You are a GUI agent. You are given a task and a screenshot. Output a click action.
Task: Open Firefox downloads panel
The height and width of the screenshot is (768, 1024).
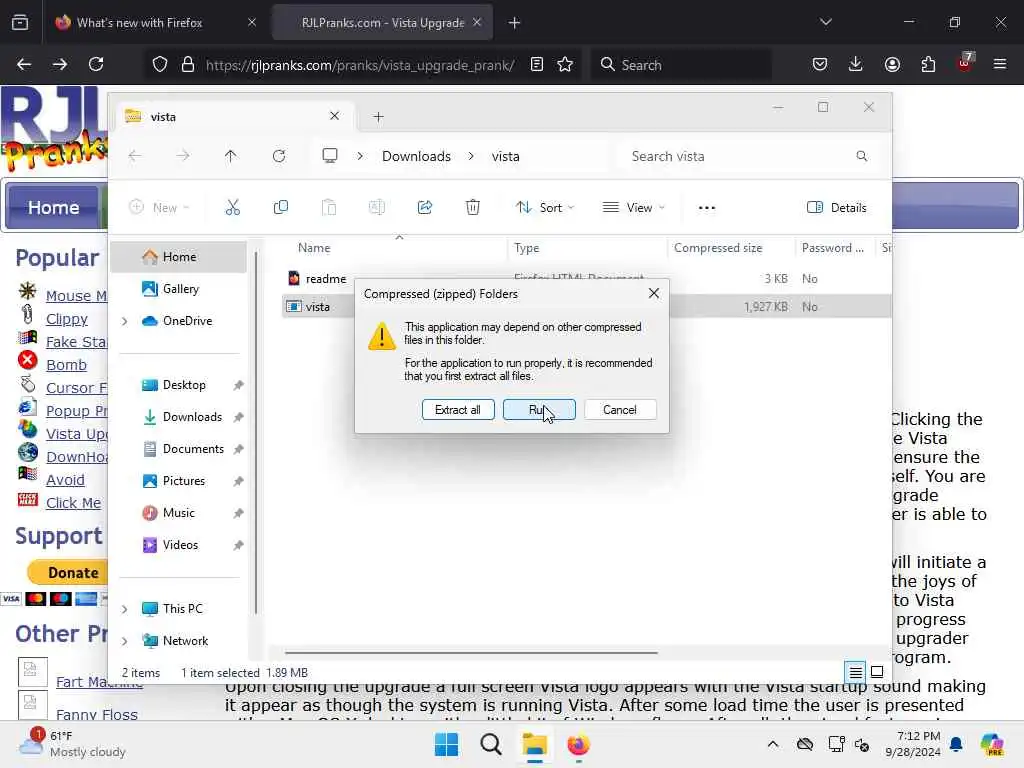click(856, 64)
